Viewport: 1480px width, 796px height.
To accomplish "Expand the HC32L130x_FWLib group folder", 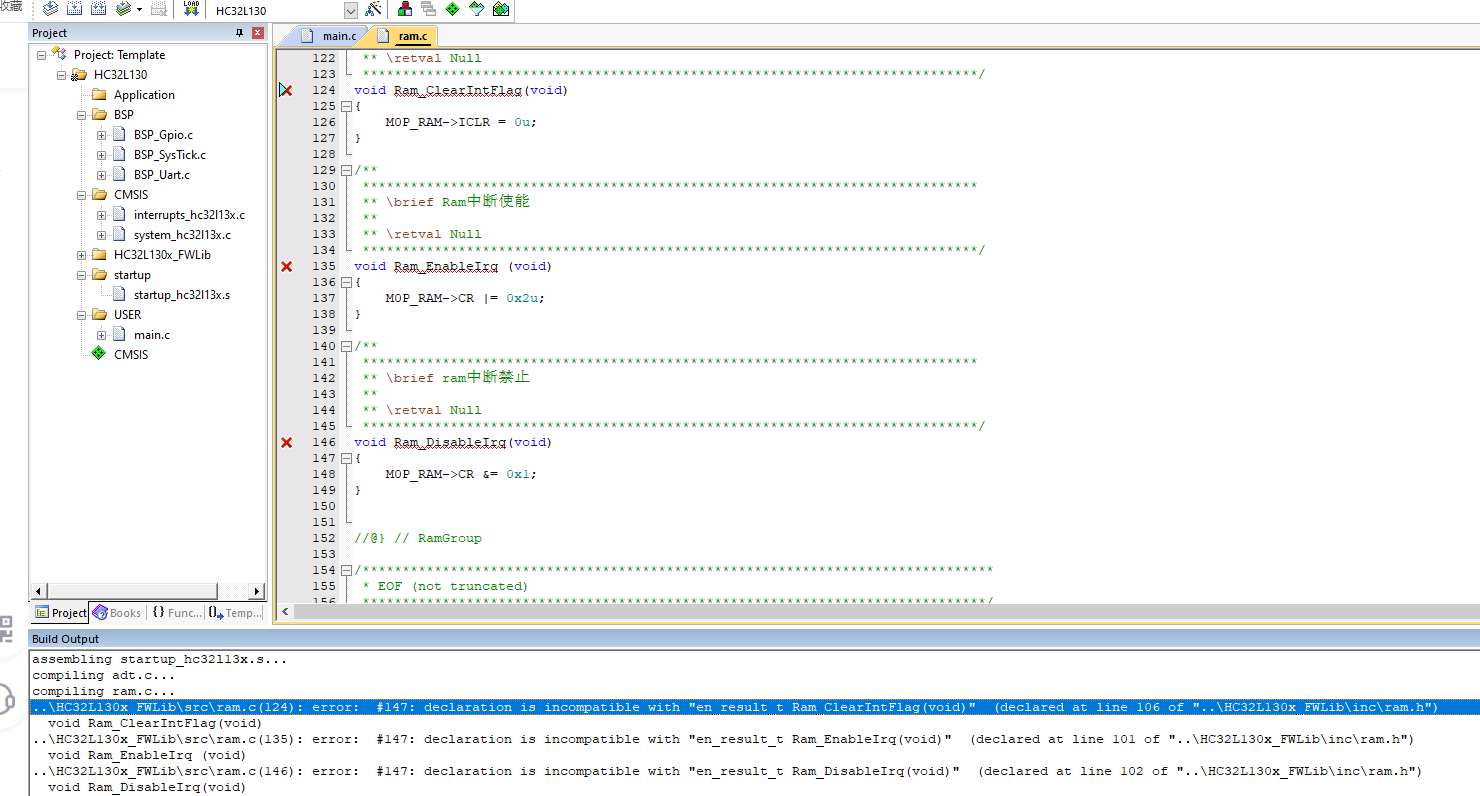I will click(x=82, y=255).
